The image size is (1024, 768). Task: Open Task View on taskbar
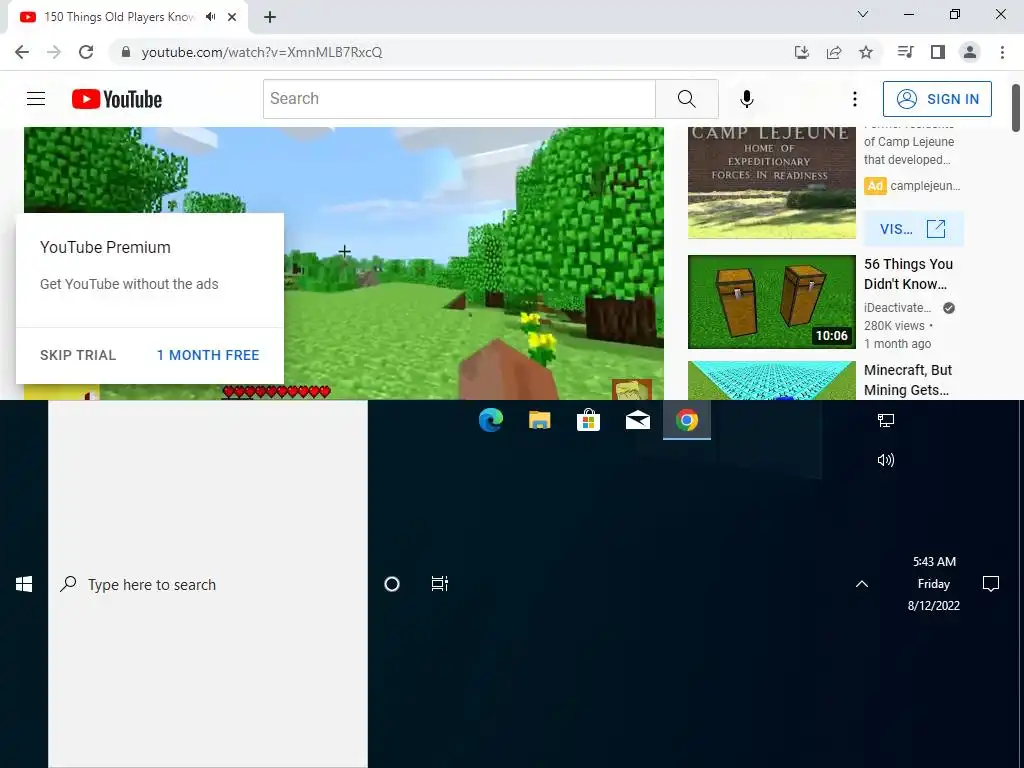click(440, 584)
